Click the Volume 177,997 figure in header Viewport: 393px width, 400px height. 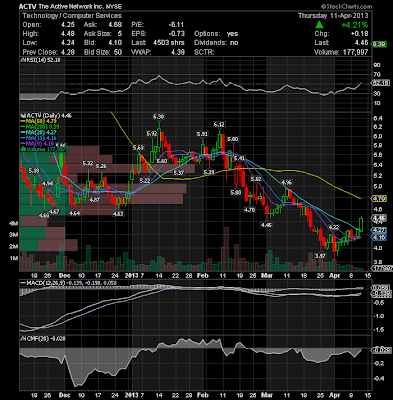click(354, 52)
